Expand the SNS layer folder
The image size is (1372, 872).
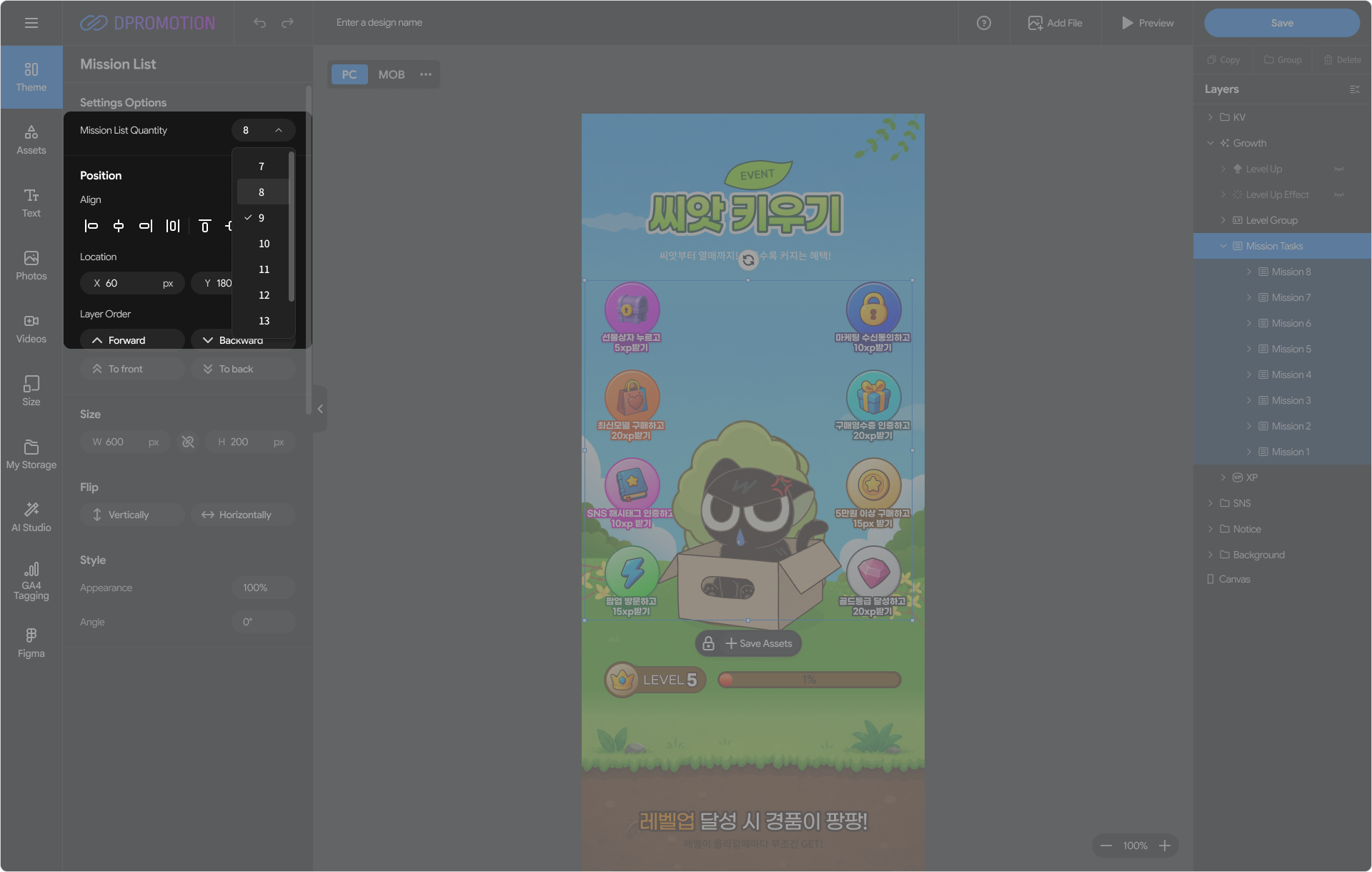click(1211, 503)
